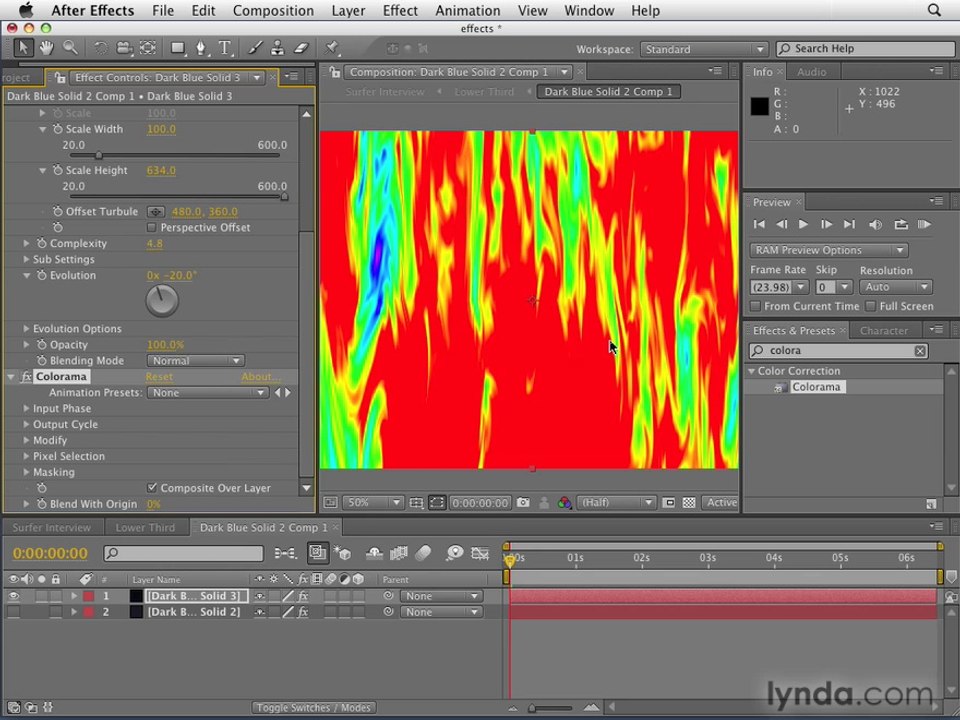Select the Rectangle shape tool

[178, 48]
